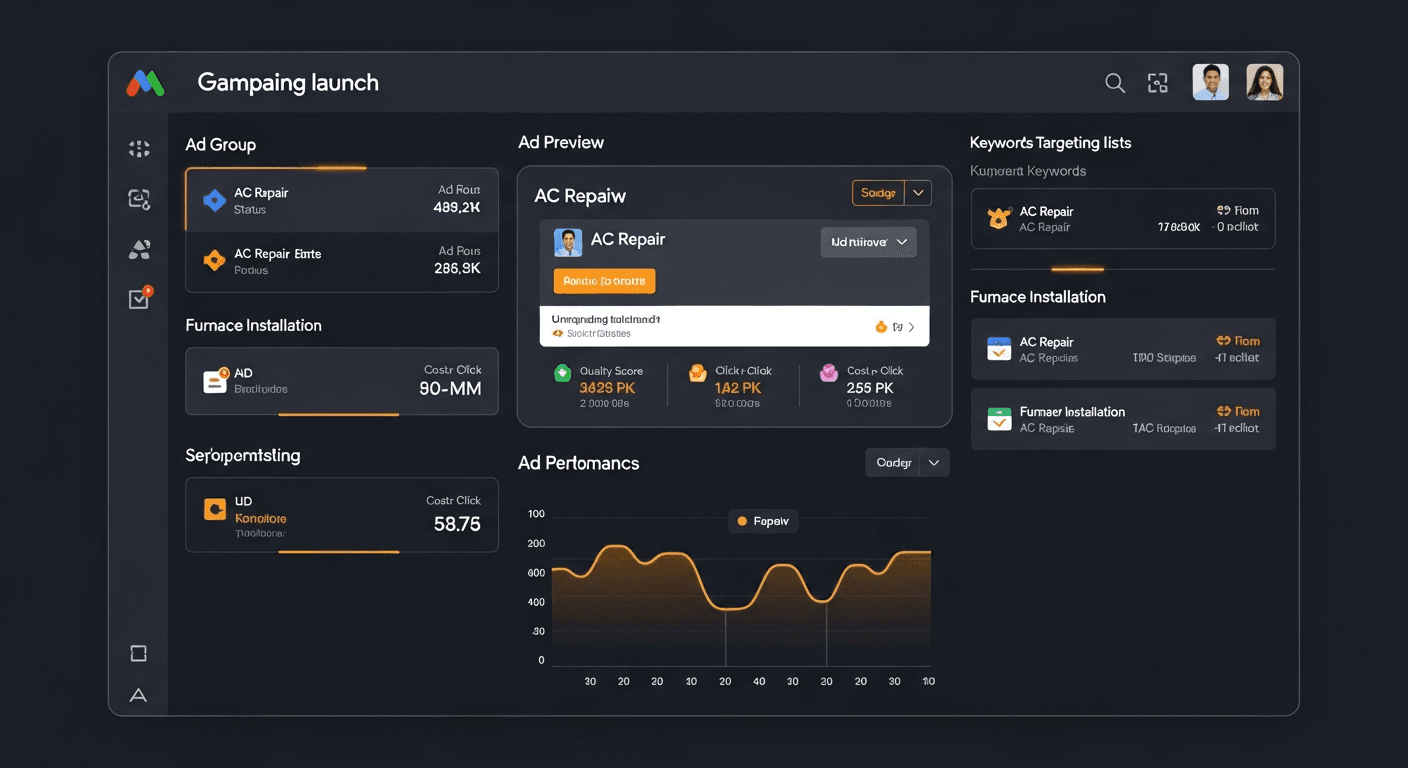The image size is (1408, 768).
Task: Click the multicolor logo in top-left corner
Action: 145,83
